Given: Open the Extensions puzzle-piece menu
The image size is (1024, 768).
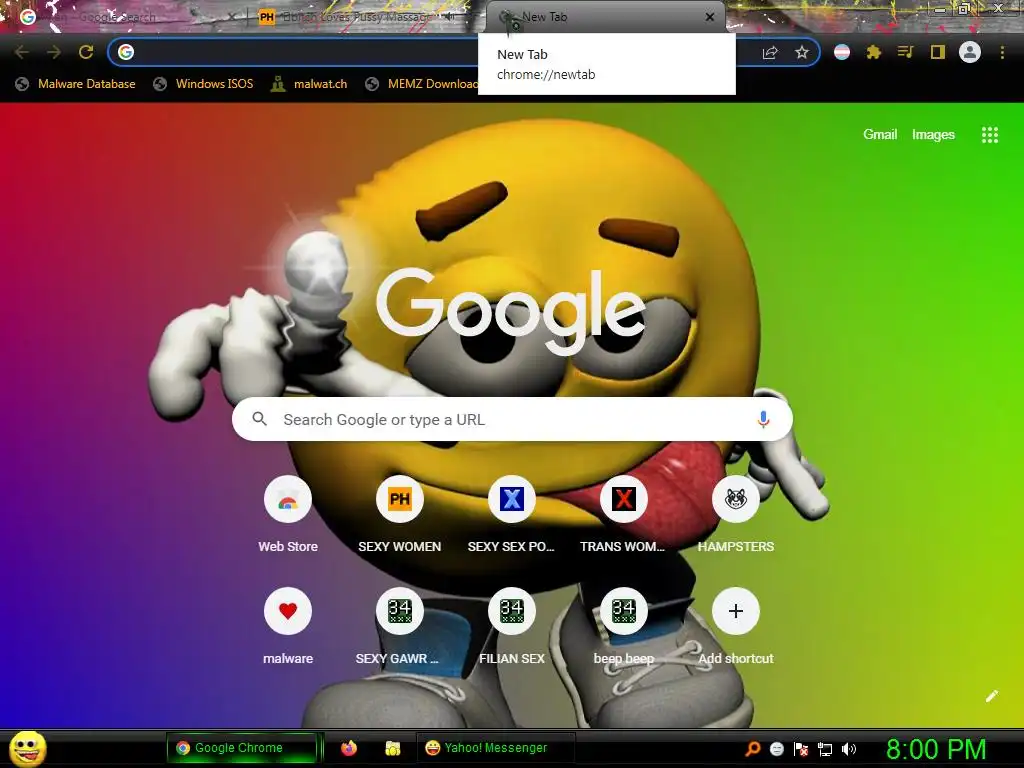Looking at the screenshot, I should [874, 52].
